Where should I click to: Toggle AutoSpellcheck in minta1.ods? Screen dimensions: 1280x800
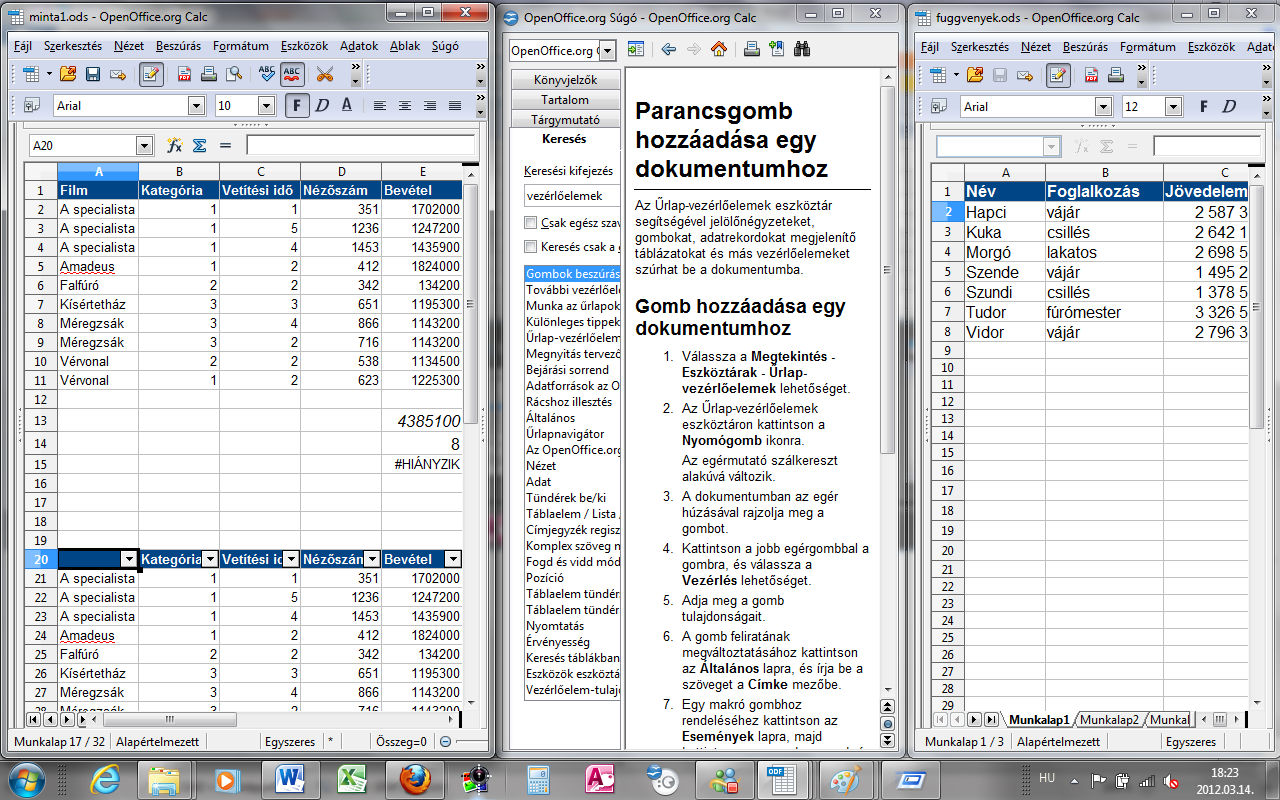[x=292, y=74]
